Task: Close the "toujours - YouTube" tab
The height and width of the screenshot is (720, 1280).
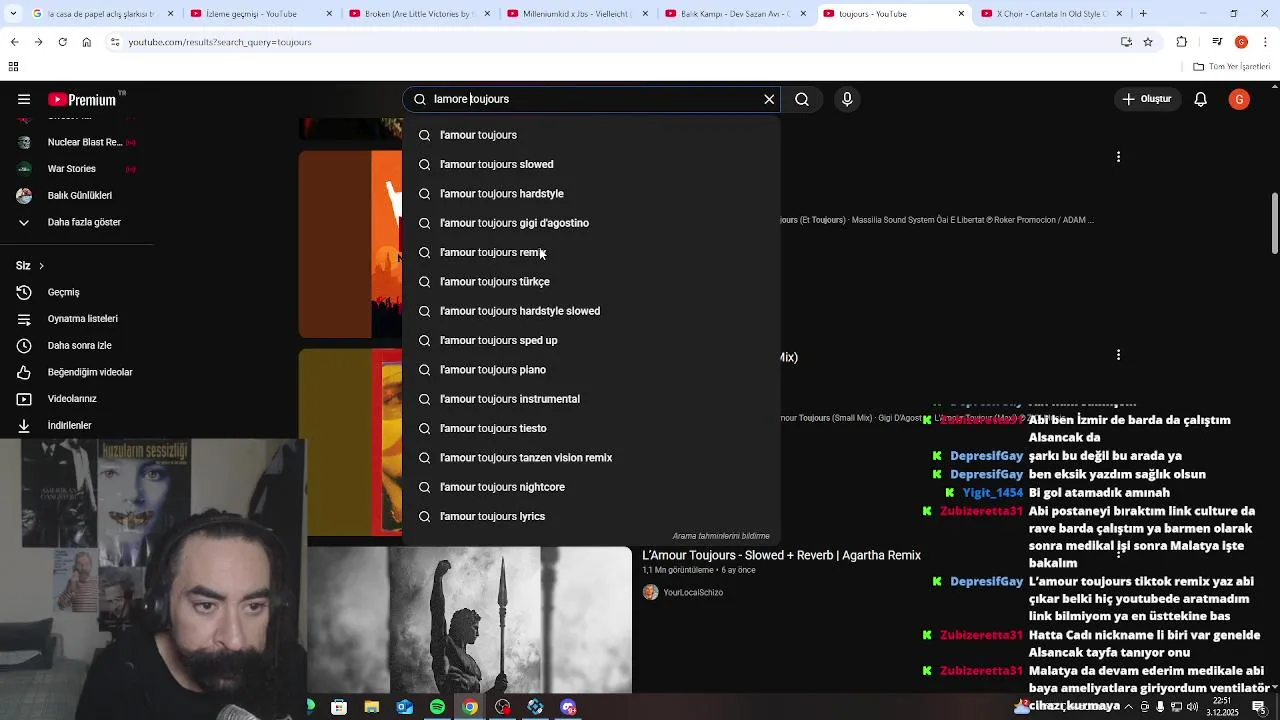Action: 961,14
